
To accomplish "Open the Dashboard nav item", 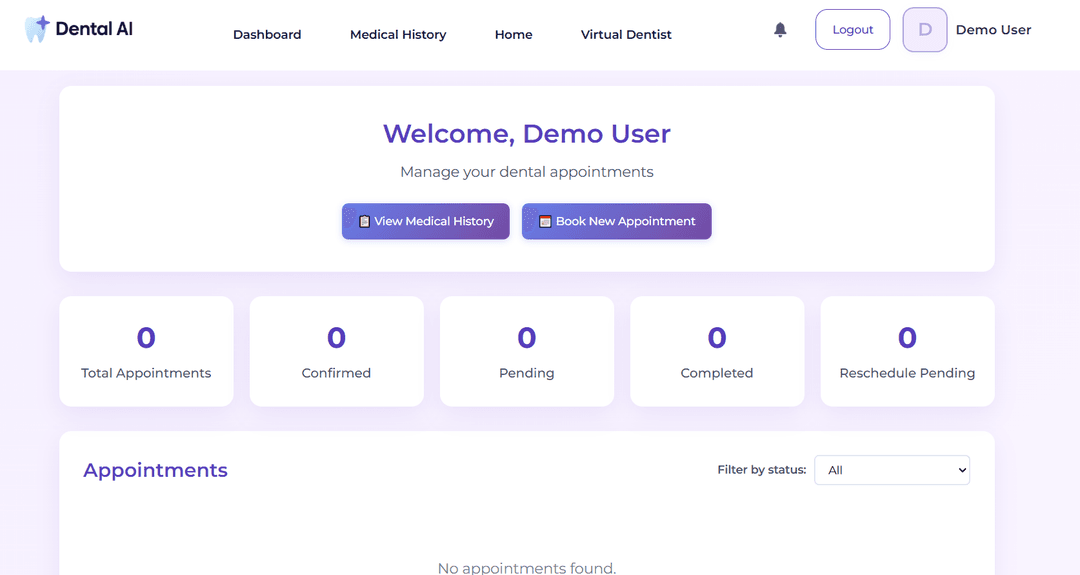I will tap(267, 34).
